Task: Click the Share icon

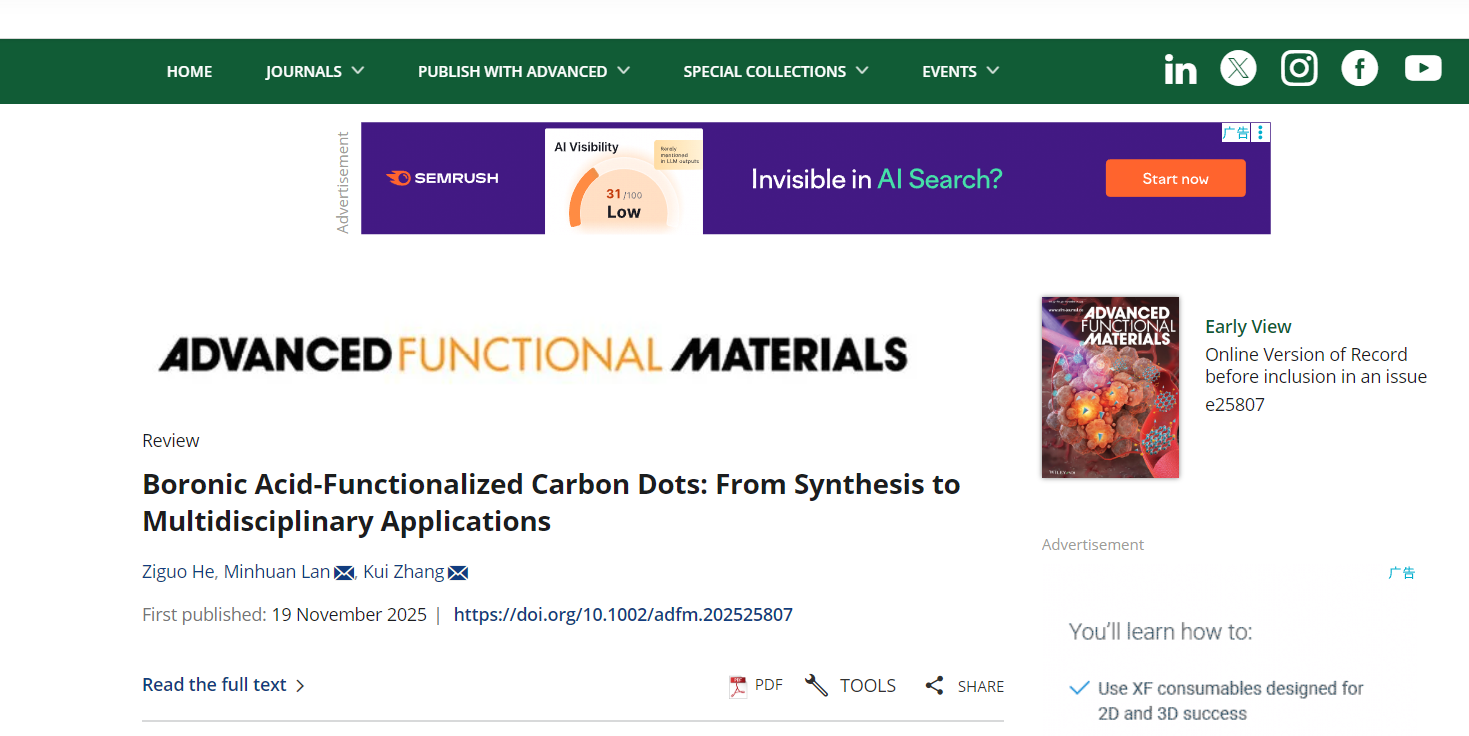Action: point(934,686)
